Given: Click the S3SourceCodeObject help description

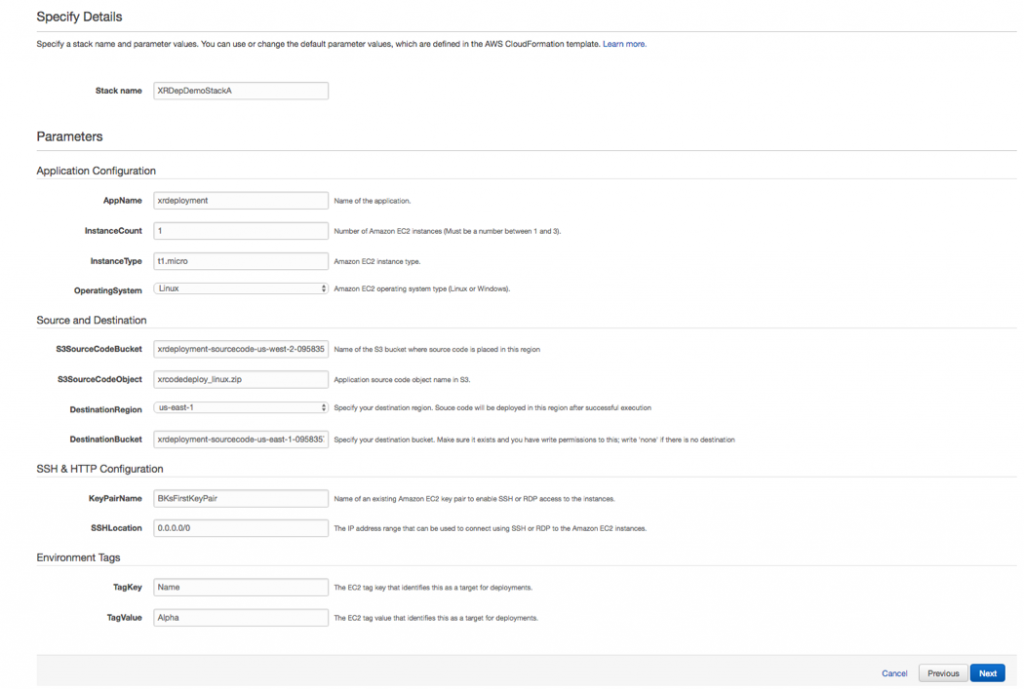Looking at the screenshot, I should (402, 379).
